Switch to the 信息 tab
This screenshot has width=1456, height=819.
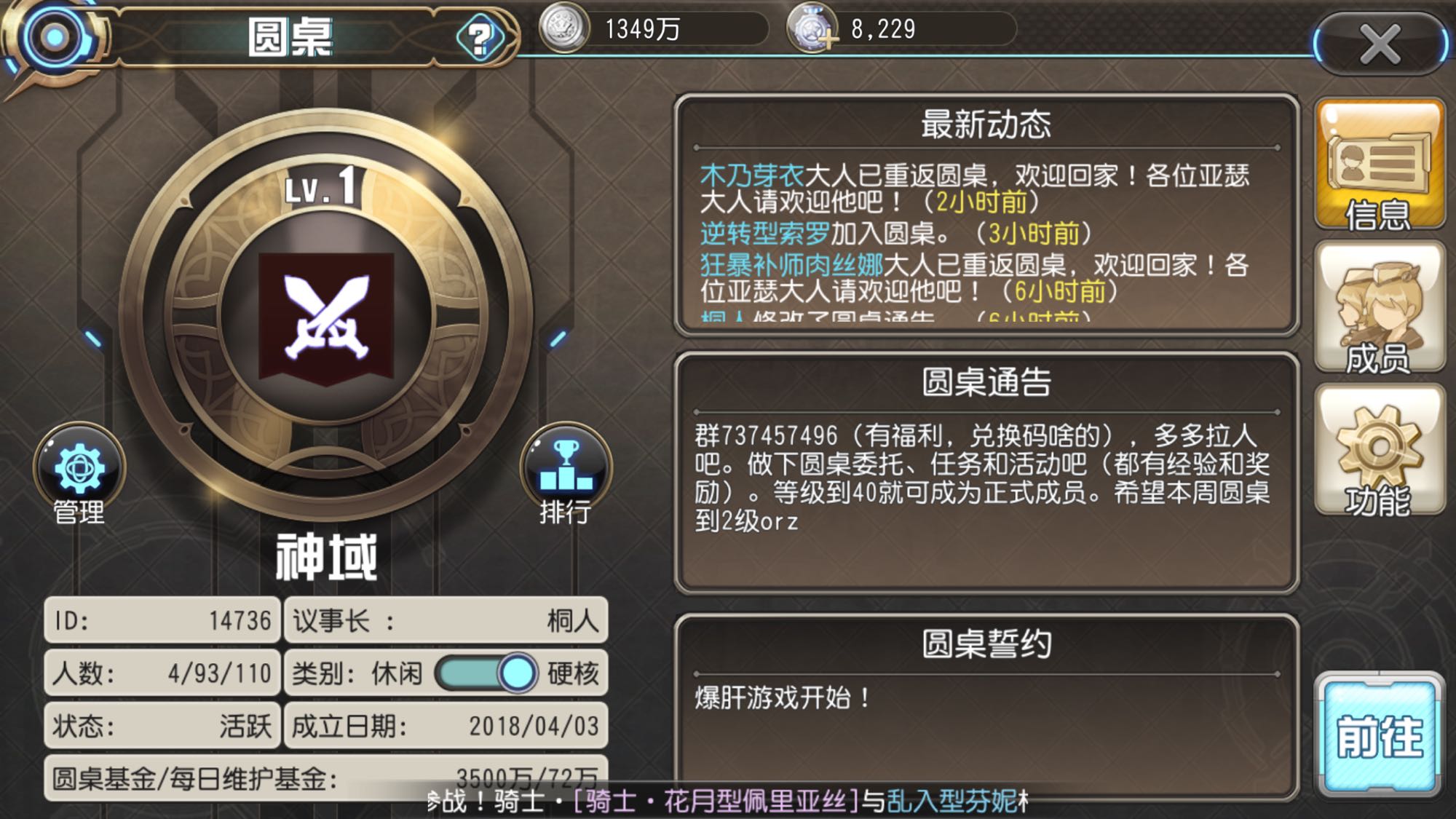(1380, 165)
